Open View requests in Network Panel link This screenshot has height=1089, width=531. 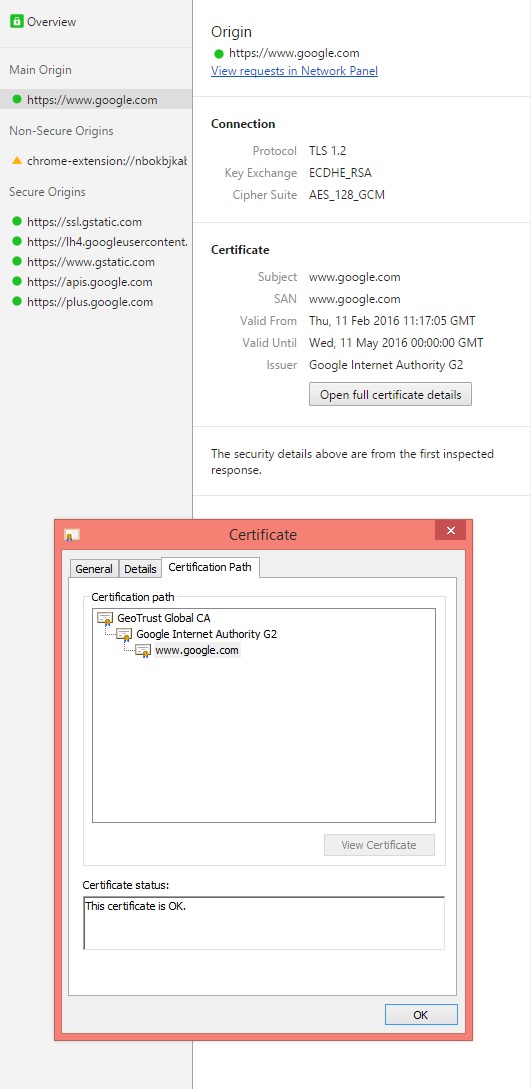click(x=294, y=71)
